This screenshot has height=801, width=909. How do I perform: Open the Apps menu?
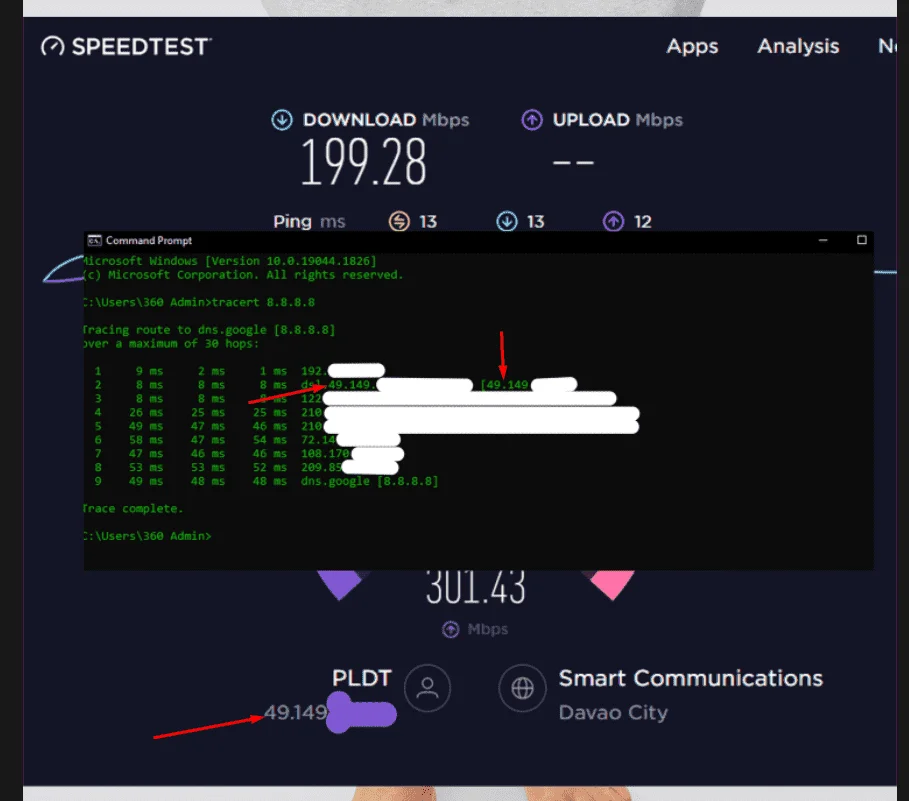pyautogui.click(x=692, y=46)
